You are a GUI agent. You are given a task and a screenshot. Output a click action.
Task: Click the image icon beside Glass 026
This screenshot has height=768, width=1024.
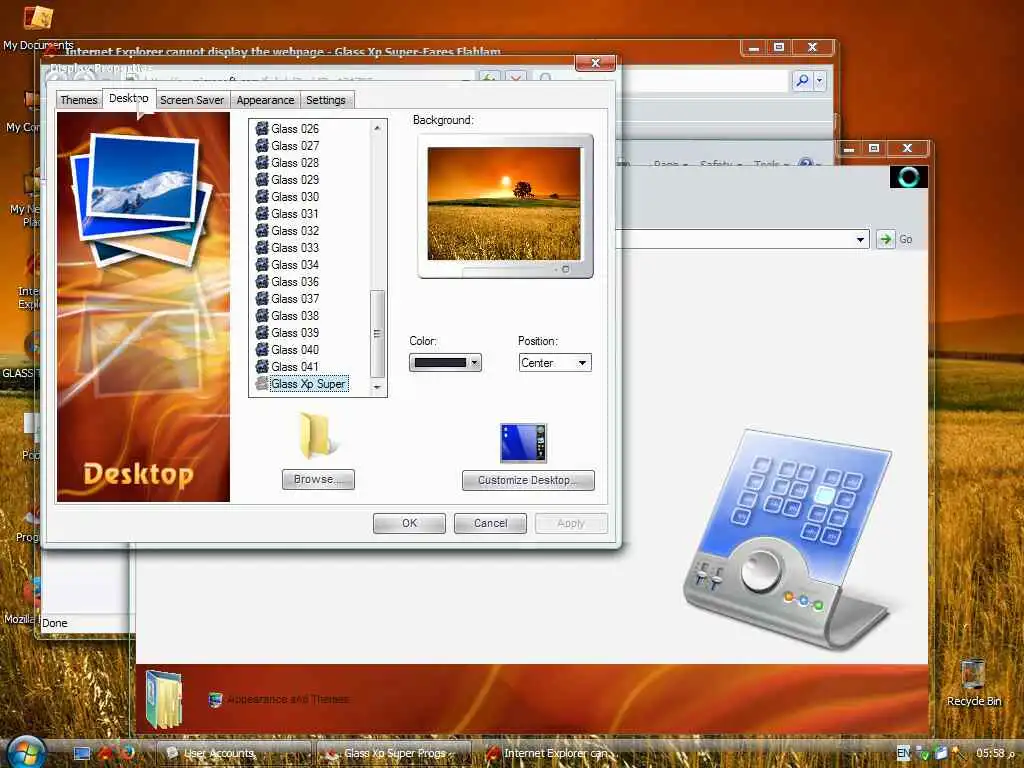pyautogui.click(x=262, y=128)
